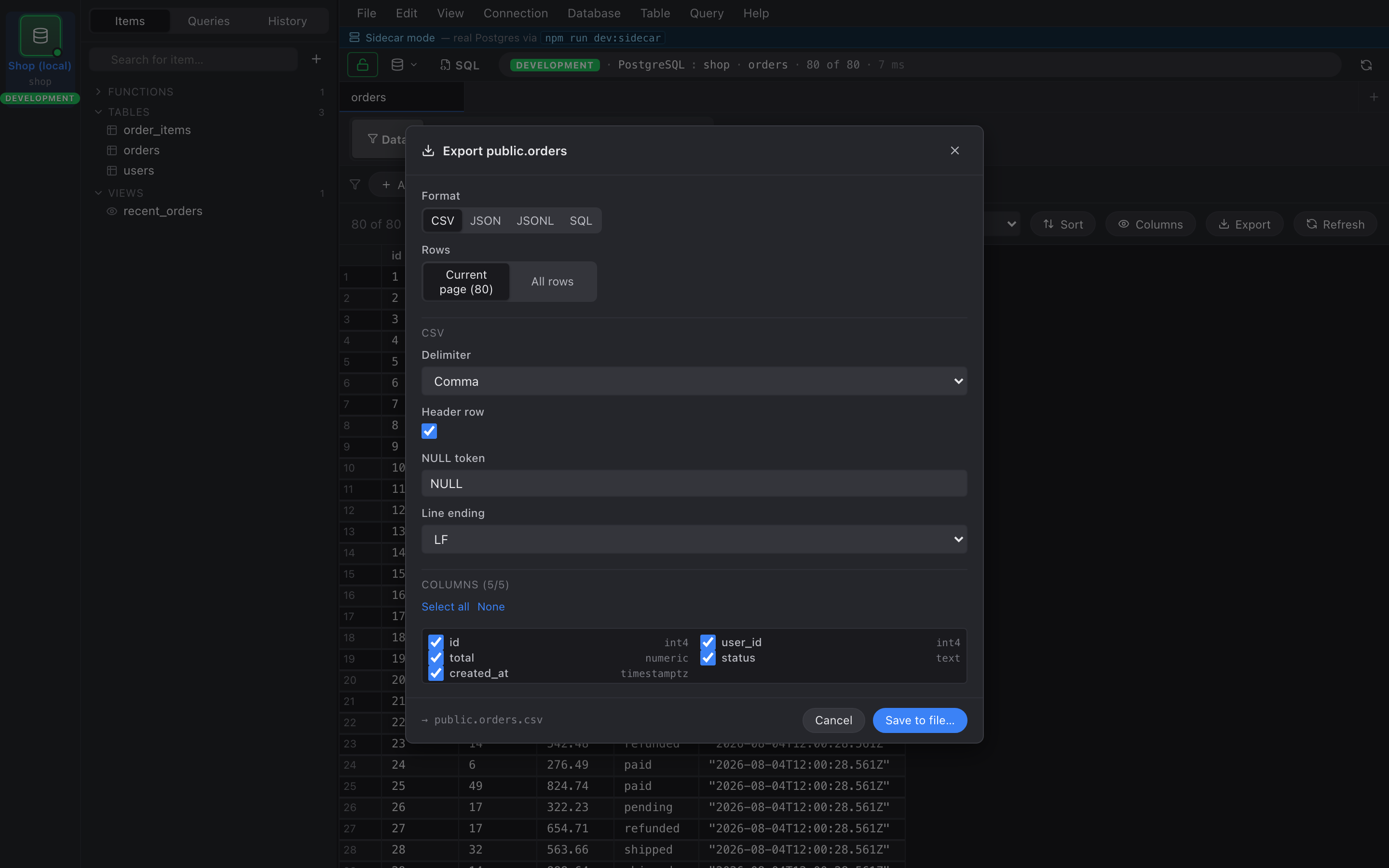The image size is (1389, 868).
Task: Open the database selector icon dropdown
Action: coord(404,65)
